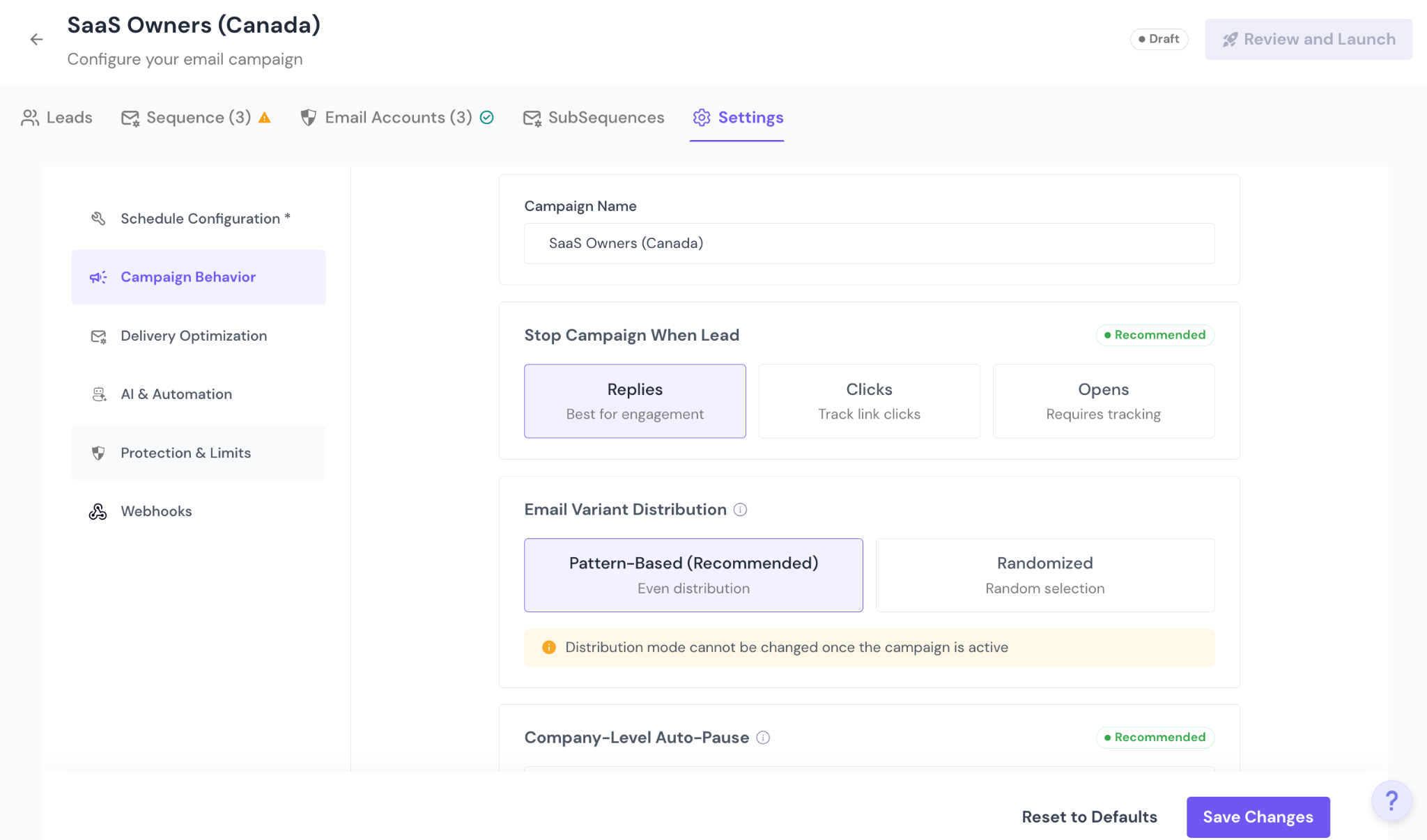The width and height of the screenshot is (1427, 840).
Task: Select Opens as stop condition
Action: (1103, 401)
